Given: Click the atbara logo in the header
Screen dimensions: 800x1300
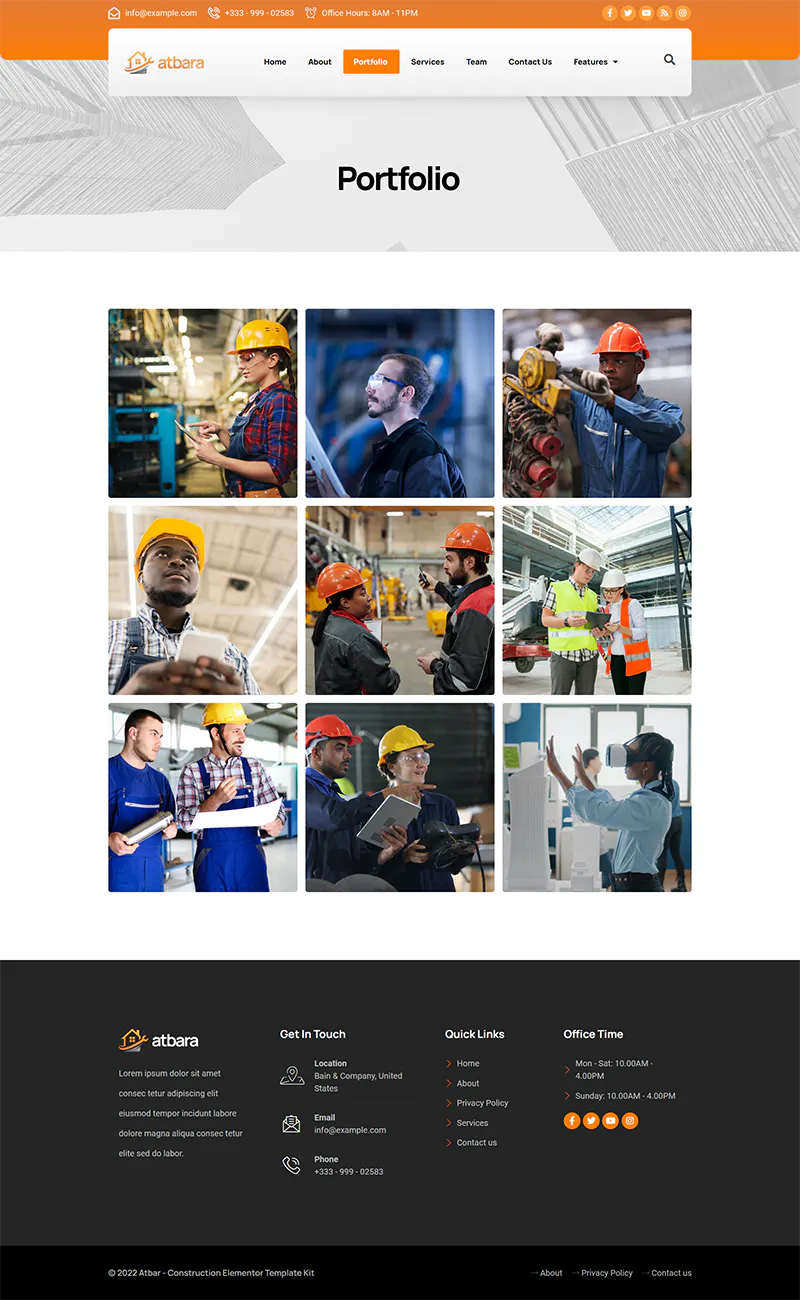Looking at the screenshot, I should click(164, 62).
